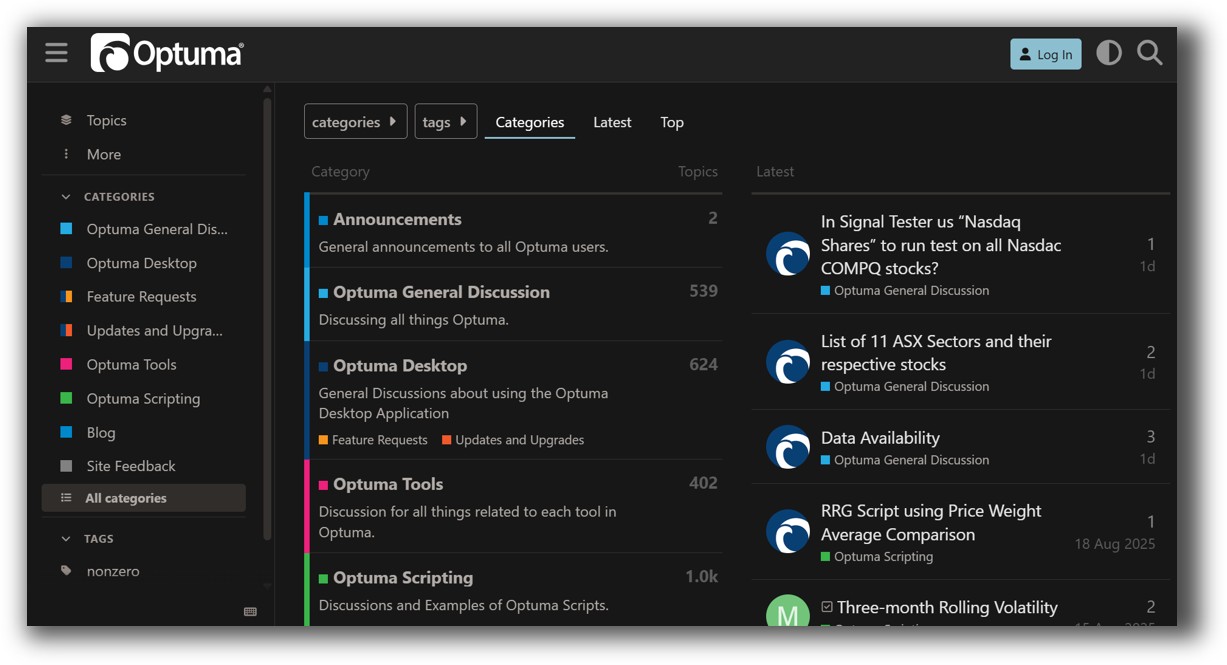This screenshot has width=1227, height=665.
Task: Click the Topics layers icon in sidebar
Action: (x=66, y=120)
